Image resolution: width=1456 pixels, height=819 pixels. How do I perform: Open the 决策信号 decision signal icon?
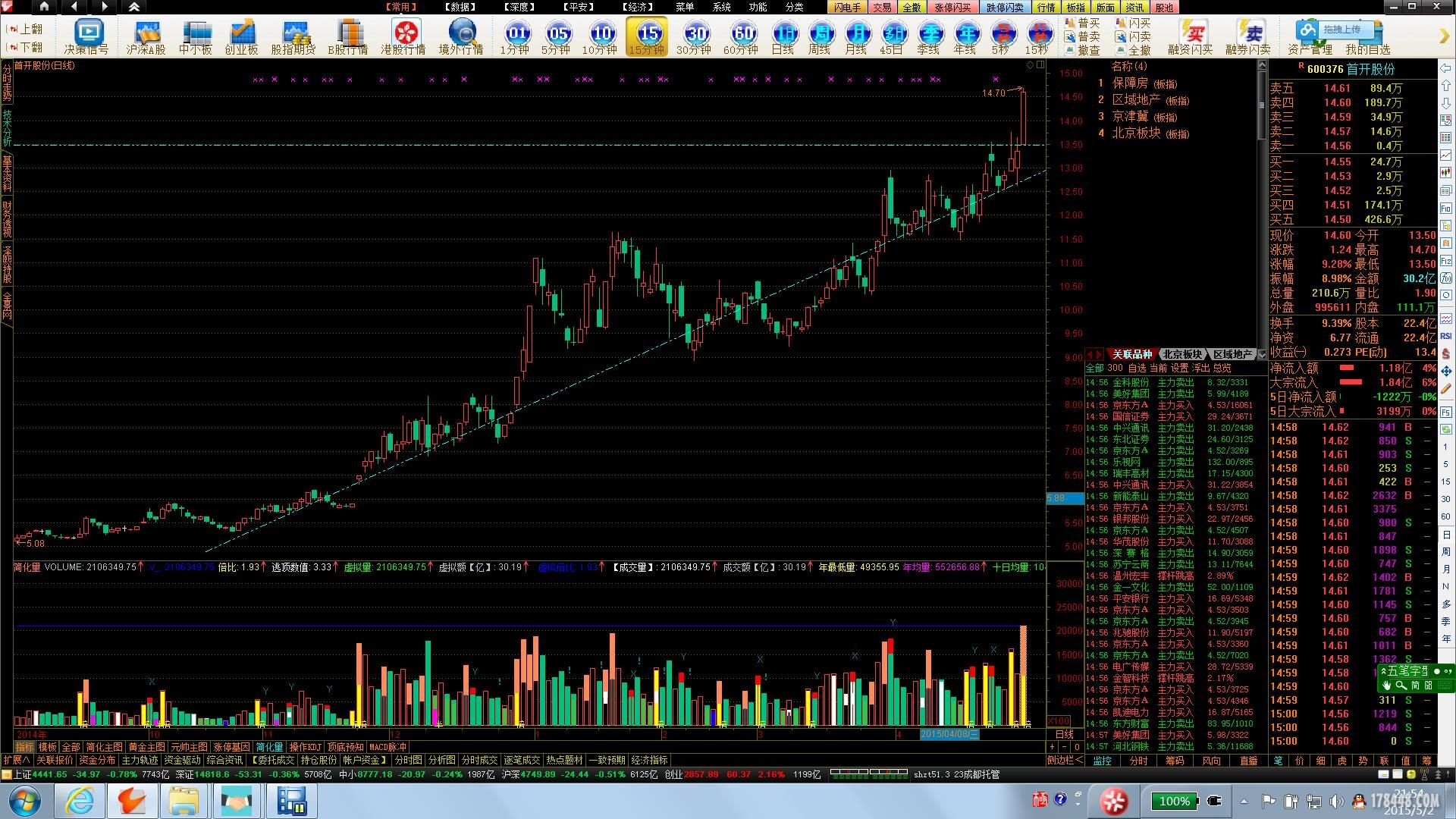(87, 36)
